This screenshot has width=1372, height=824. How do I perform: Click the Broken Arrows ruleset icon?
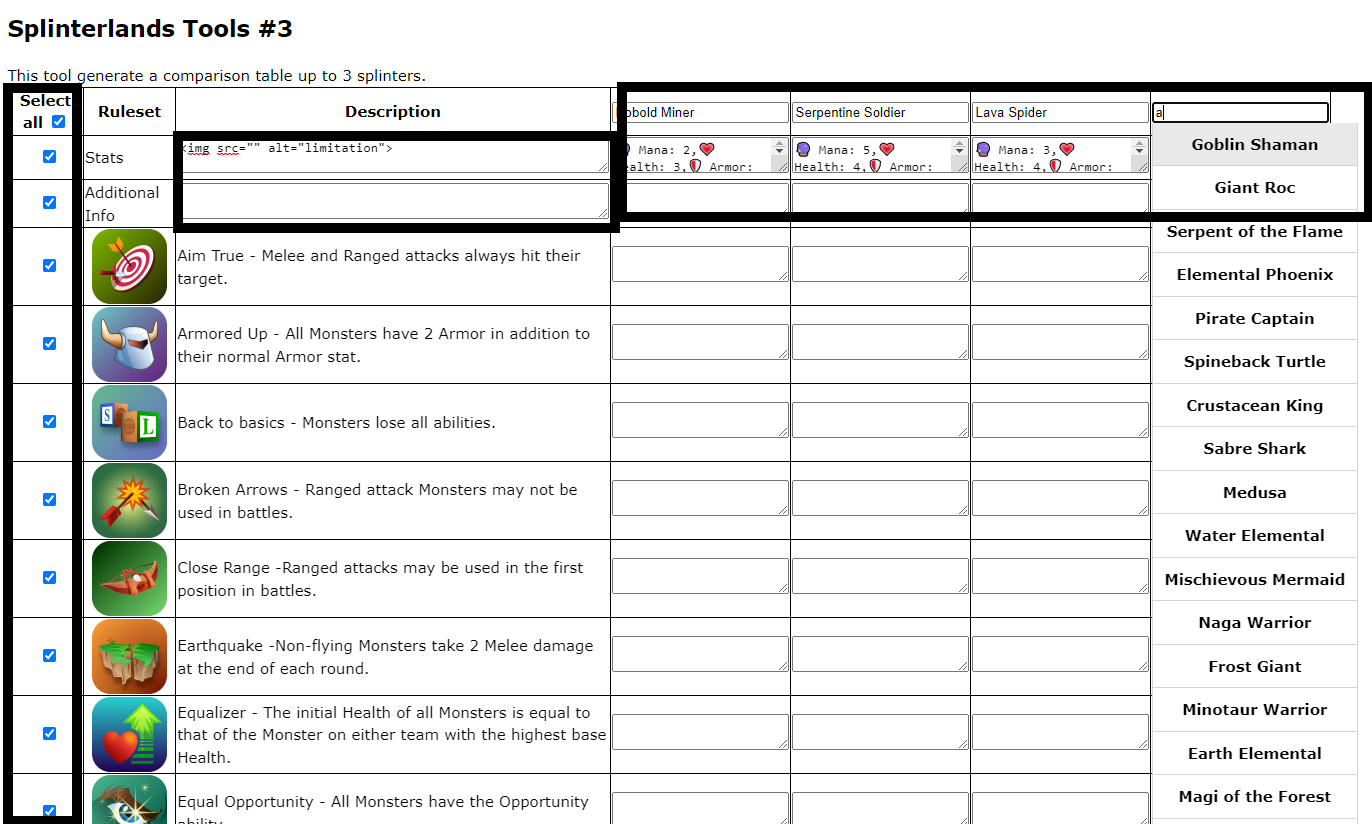[x=129, y=499]
